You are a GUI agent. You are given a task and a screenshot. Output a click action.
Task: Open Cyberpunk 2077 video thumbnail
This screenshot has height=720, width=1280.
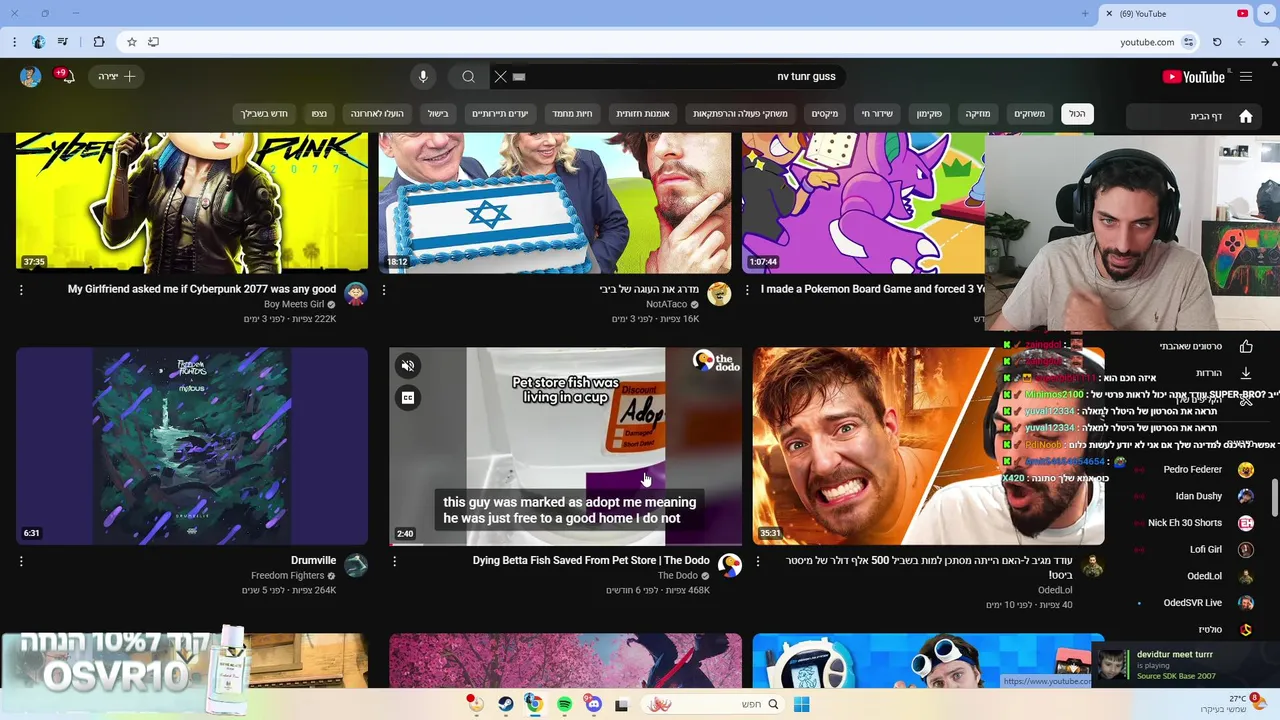tap(192, 204)
